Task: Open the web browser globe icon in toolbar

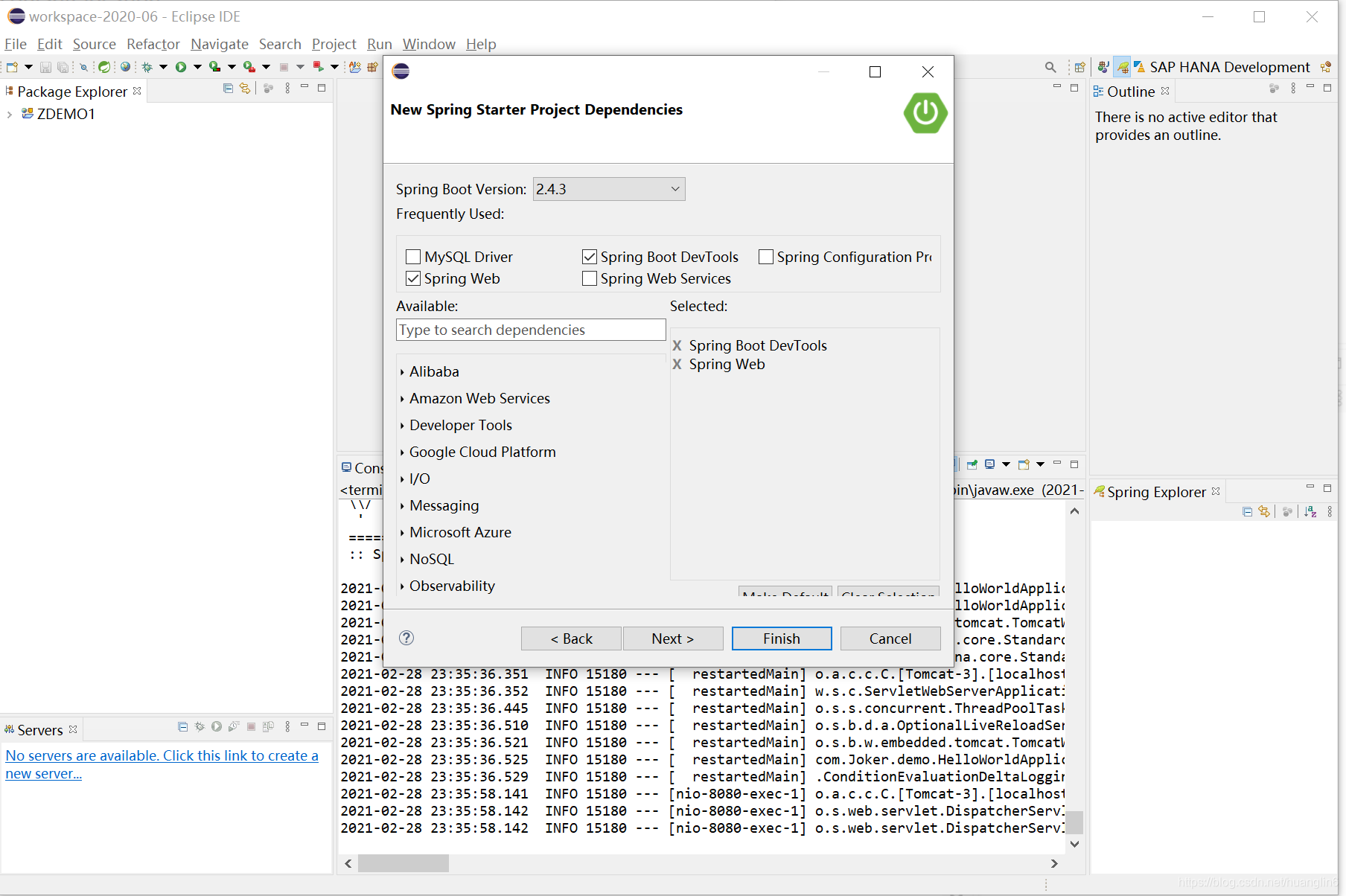Action: click(x=125, y=66)
